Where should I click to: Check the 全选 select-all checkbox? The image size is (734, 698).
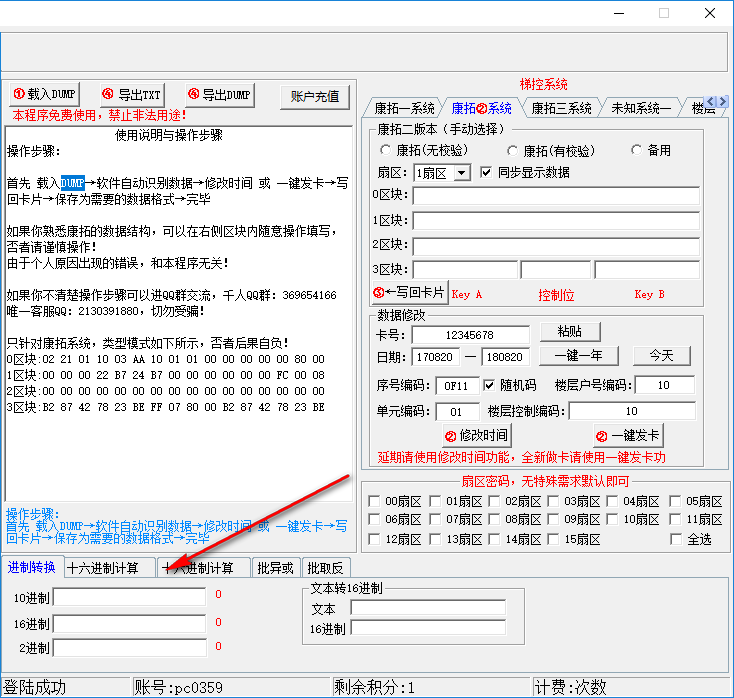(676, 539)
